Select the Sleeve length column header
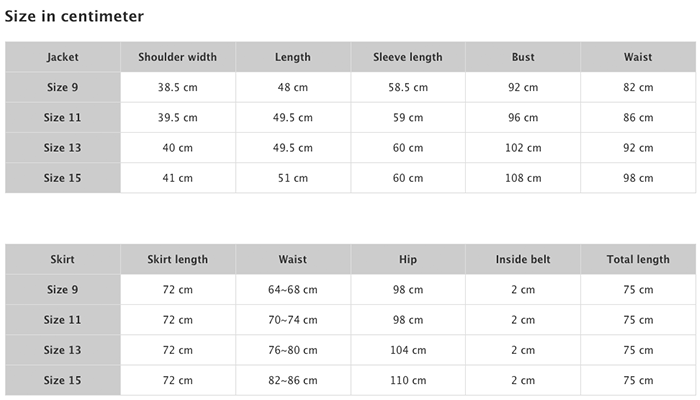The width and height of the screenshot is (700, 400). point(408,57)
